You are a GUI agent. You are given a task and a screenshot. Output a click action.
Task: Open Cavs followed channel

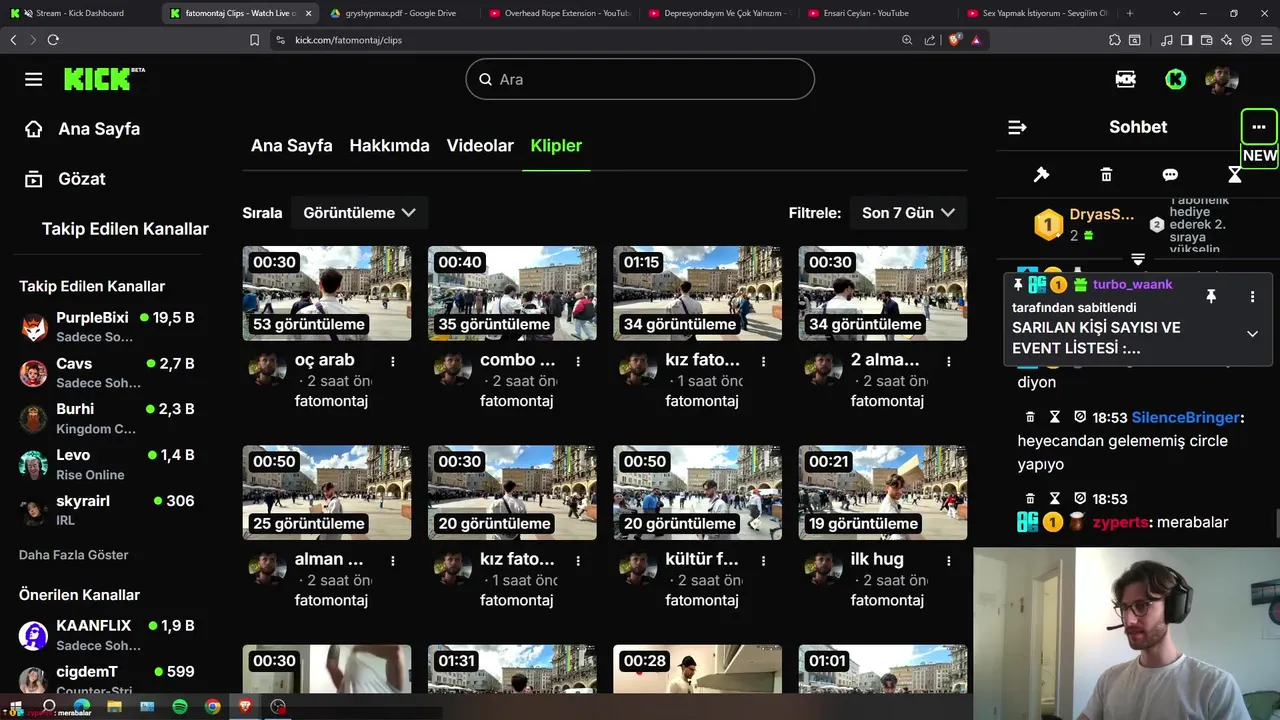pos(108,373)
